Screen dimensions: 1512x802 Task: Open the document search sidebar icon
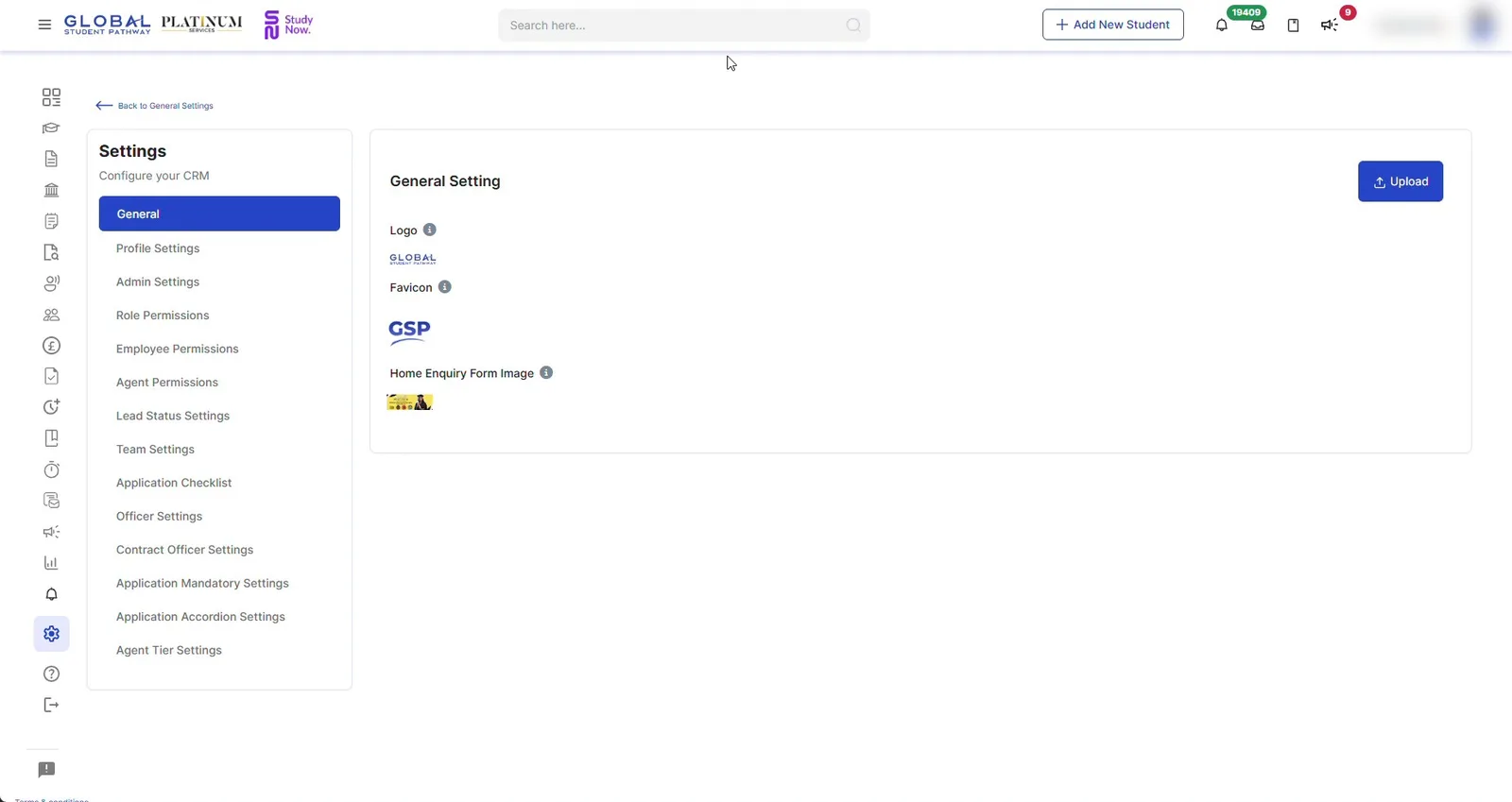coord(51,252)
